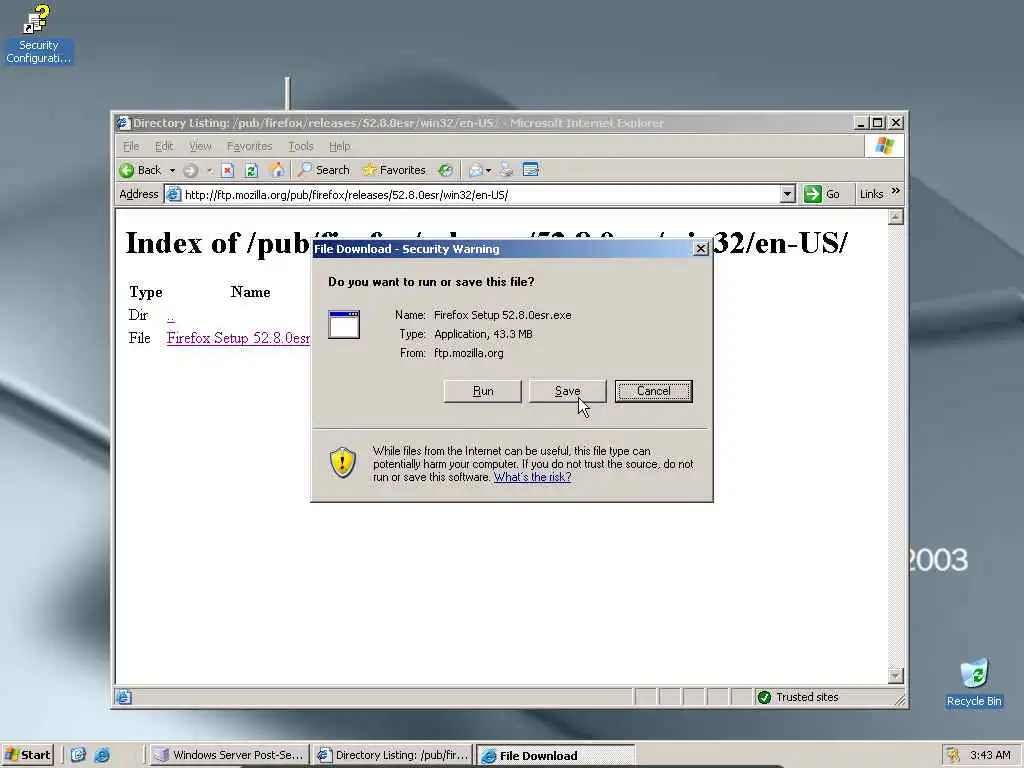Click the system tray security alert icon
The height and width of the screenshot is (768, 1024).
click(953, 755)
